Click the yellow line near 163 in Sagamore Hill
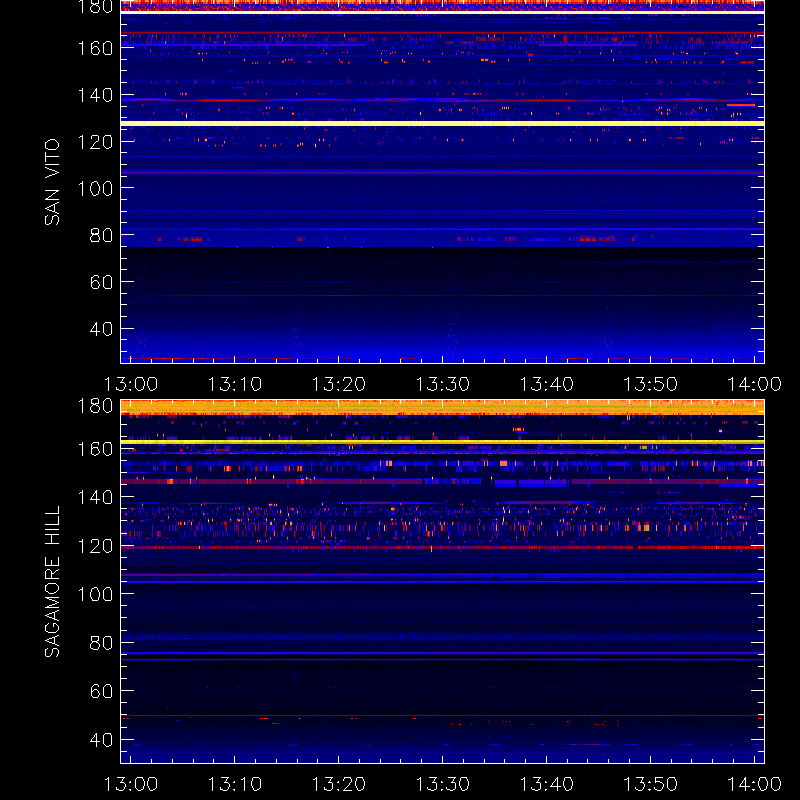This screenshot has width=800, height=800. click(x=442, y=442)
